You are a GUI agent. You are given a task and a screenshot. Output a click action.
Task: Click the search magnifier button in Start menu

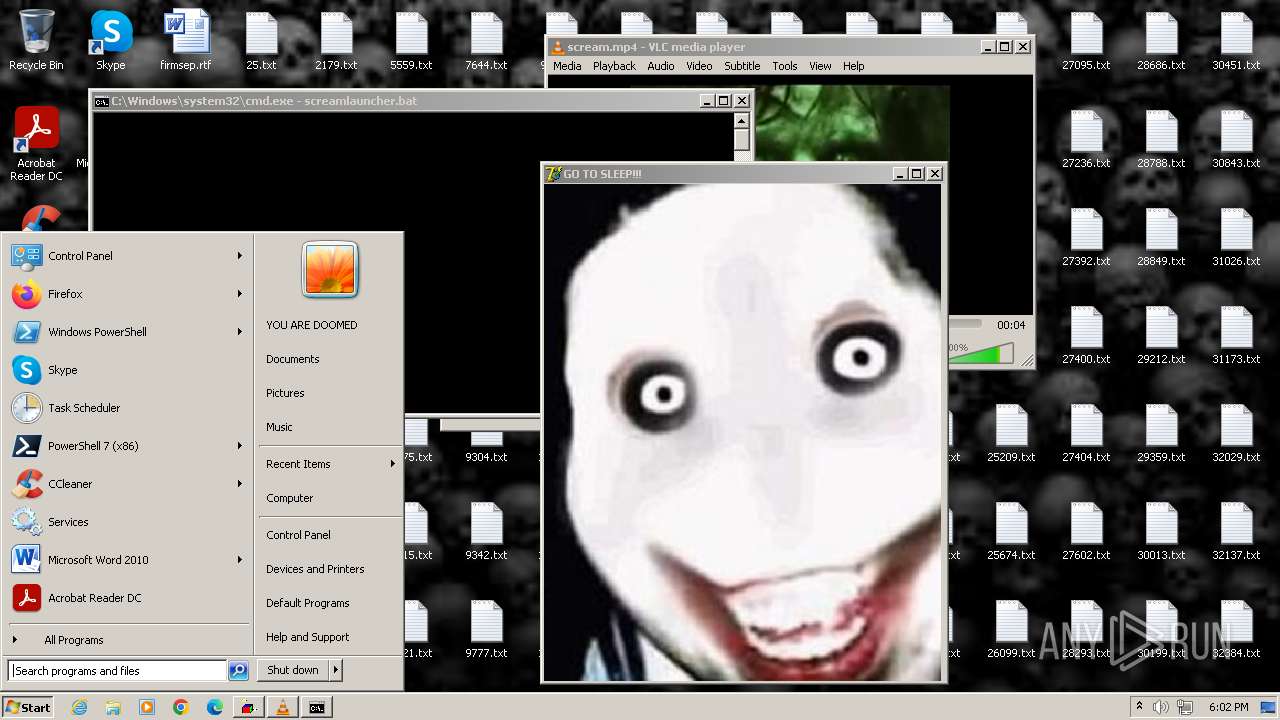(238, 671)
